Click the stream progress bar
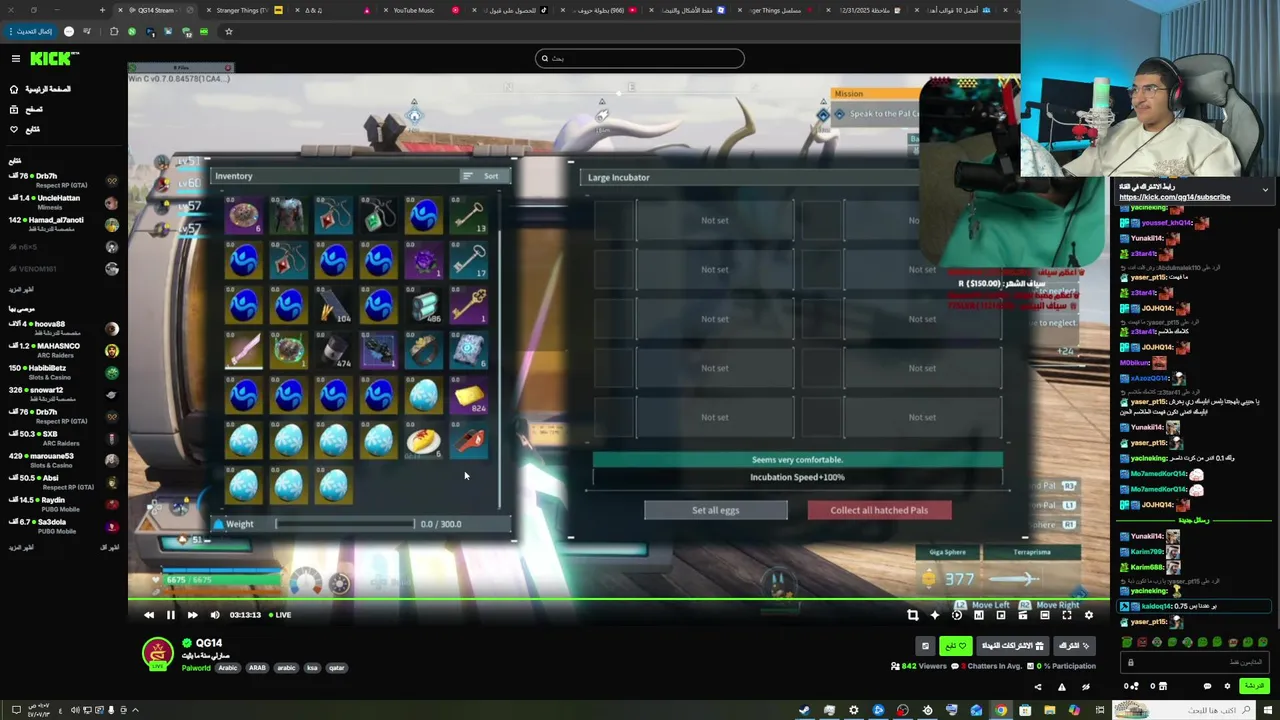 click(x=619, y=601)
